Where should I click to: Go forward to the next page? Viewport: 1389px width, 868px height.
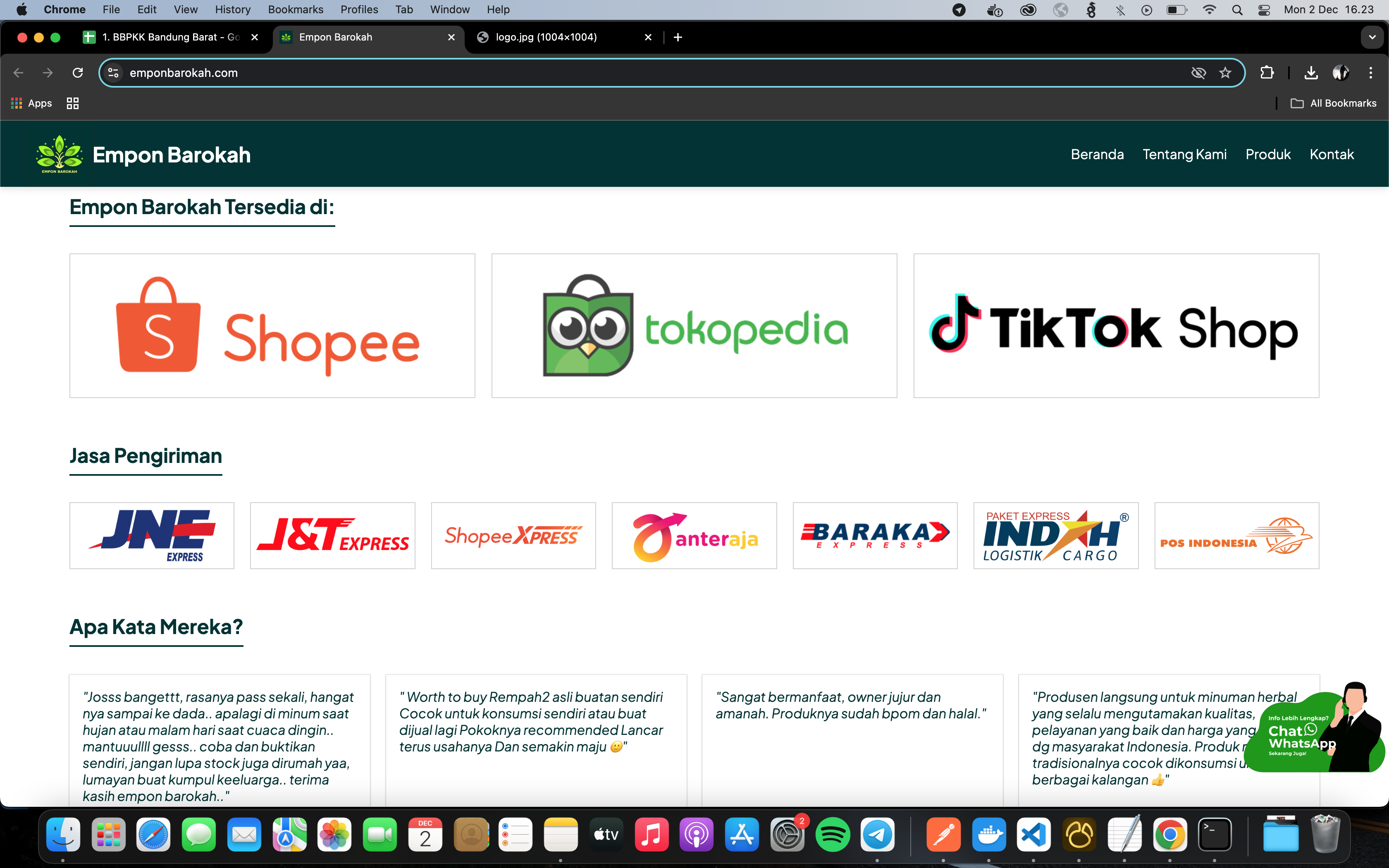click(x=48, y=73)
